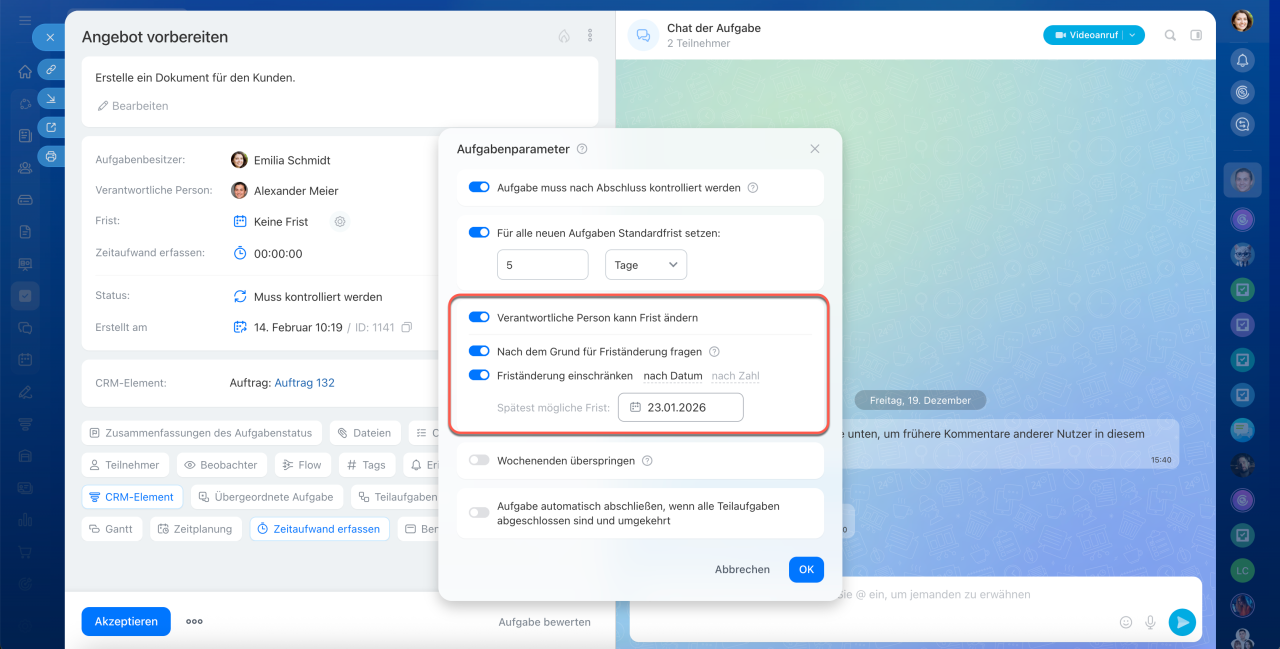
Task: Open the emoji picker in chat
Action: 1126,622
